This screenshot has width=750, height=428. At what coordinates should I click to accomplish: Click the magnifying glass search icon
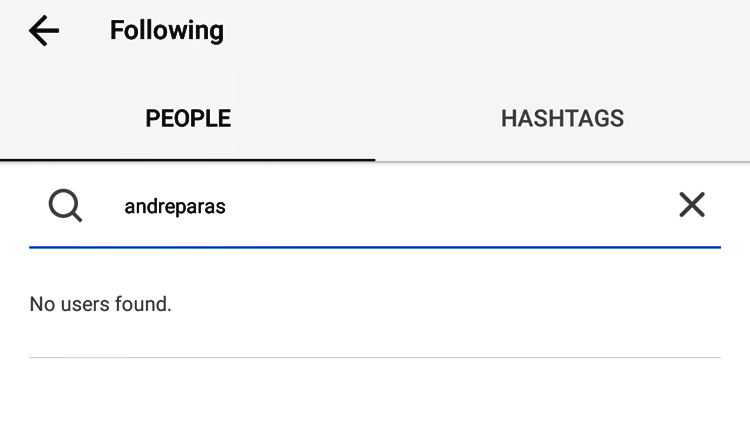[x=65, y=206]
